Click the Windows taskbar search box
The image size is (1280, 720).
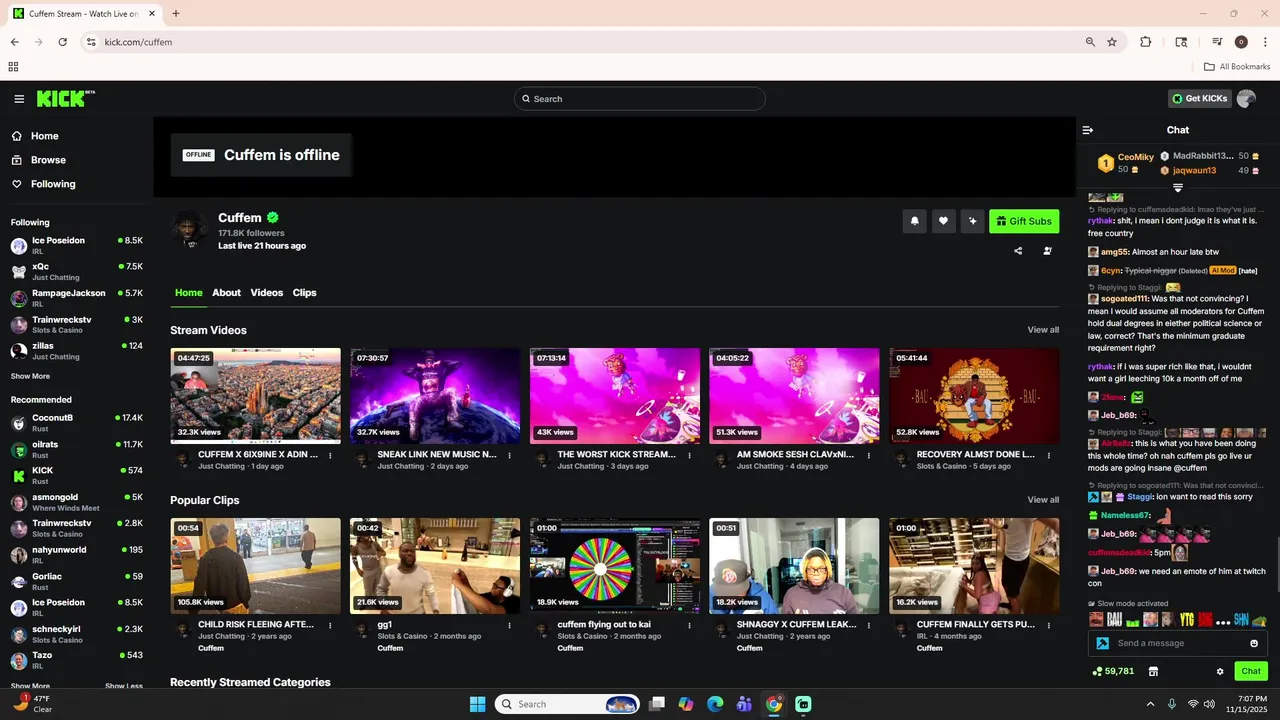(567, 704)
